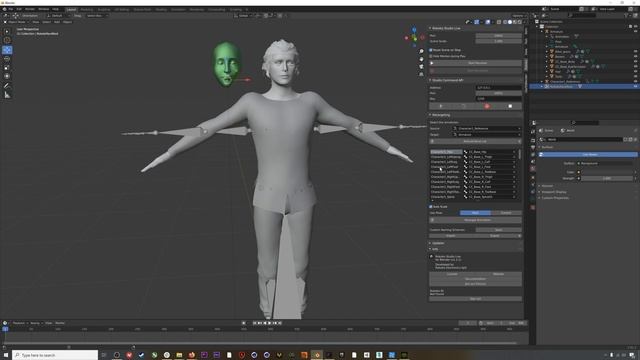Adjust the World Strength slider
640x360 pixels.
(608, 178)
